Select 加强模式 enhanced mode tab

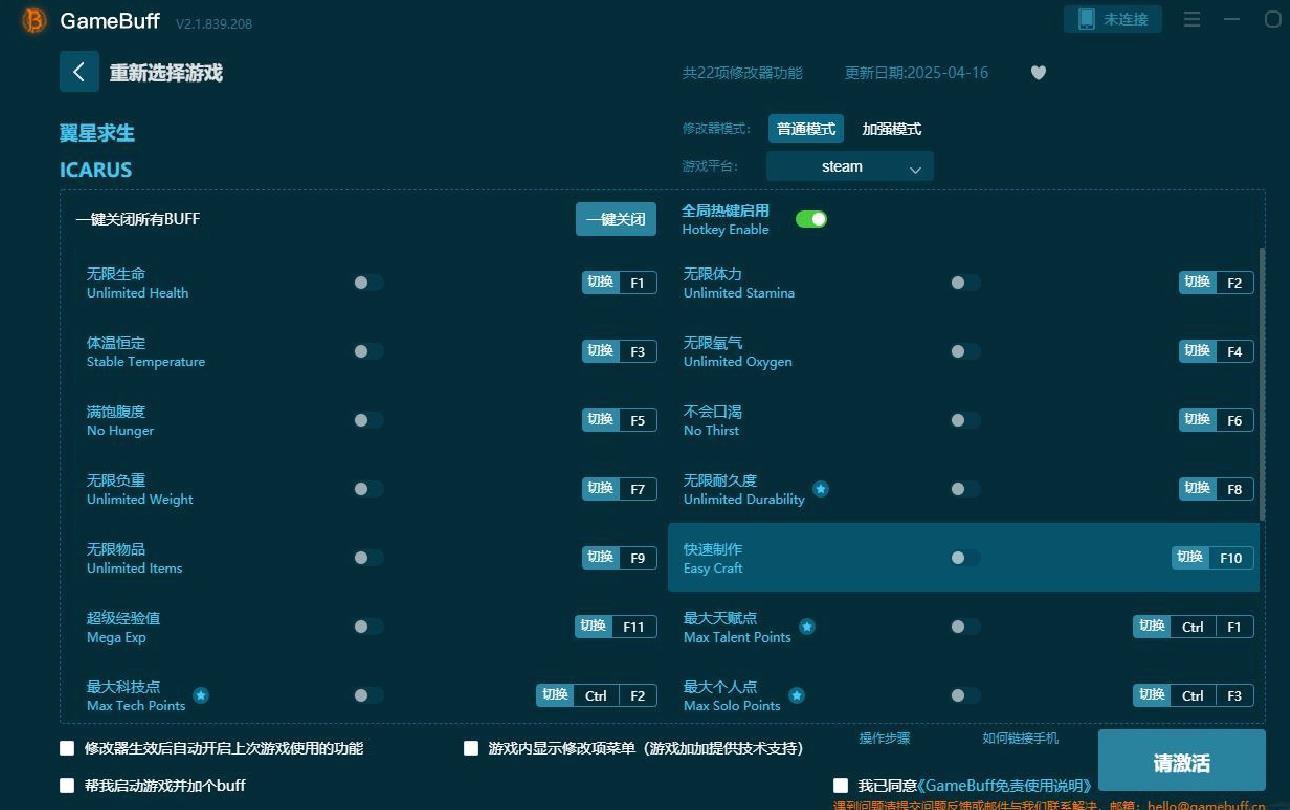pyautogui.click(x=892, y=129)
